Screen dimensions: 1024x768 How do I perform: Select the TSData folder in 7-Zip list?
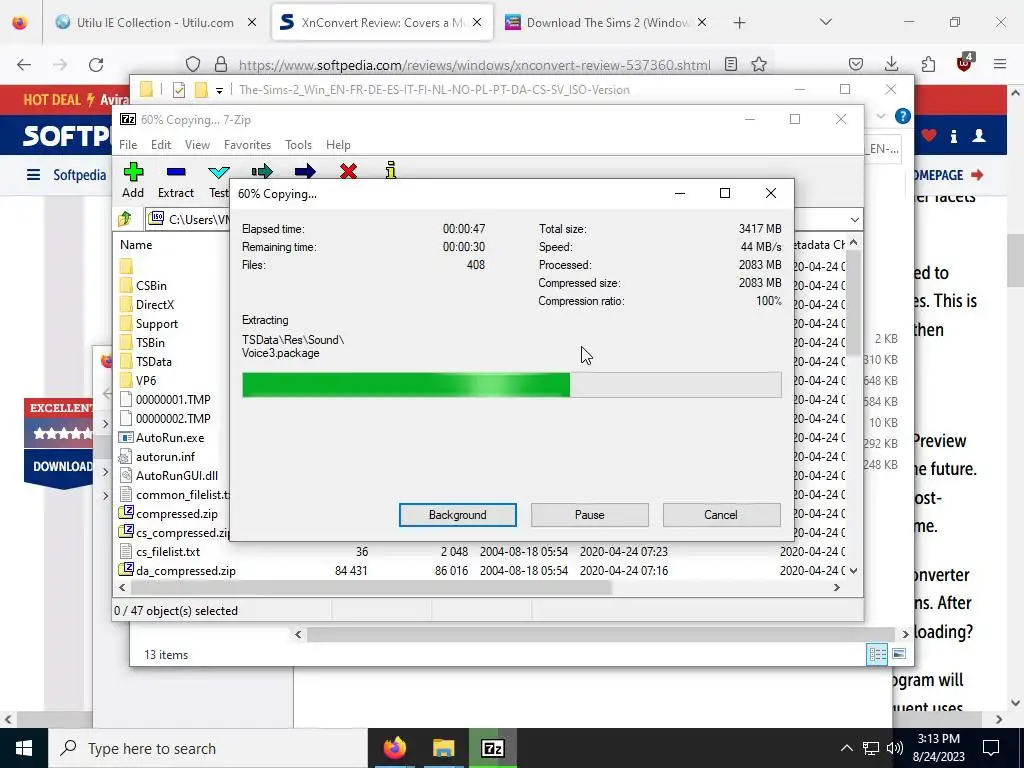[153, 361]
